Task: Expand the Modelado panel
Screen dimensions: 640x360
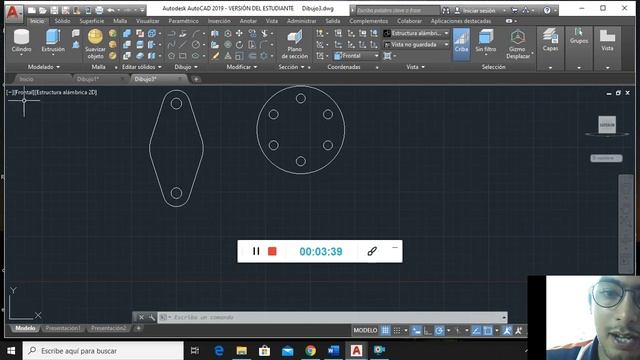Action: pos(44,67)
